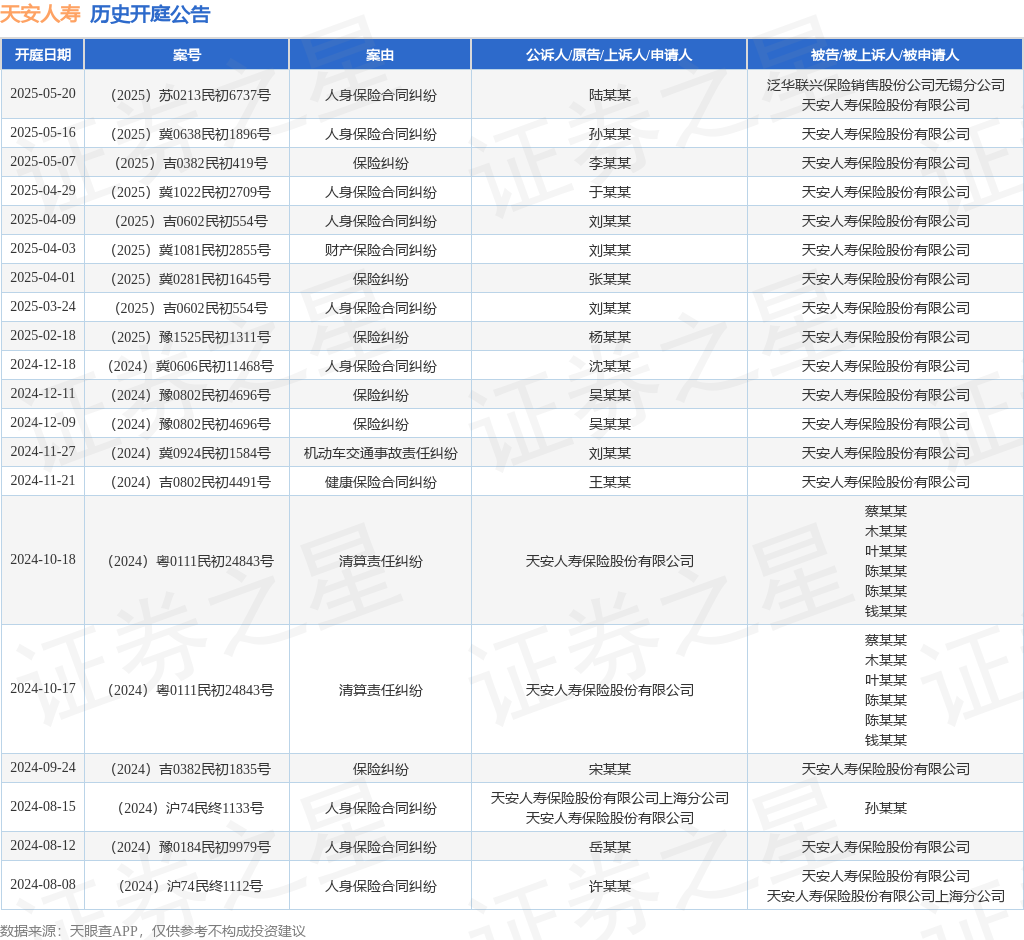Click the 历史开庭公告 heading
This screenshot has height=940, width=1024.
(150, 14)
